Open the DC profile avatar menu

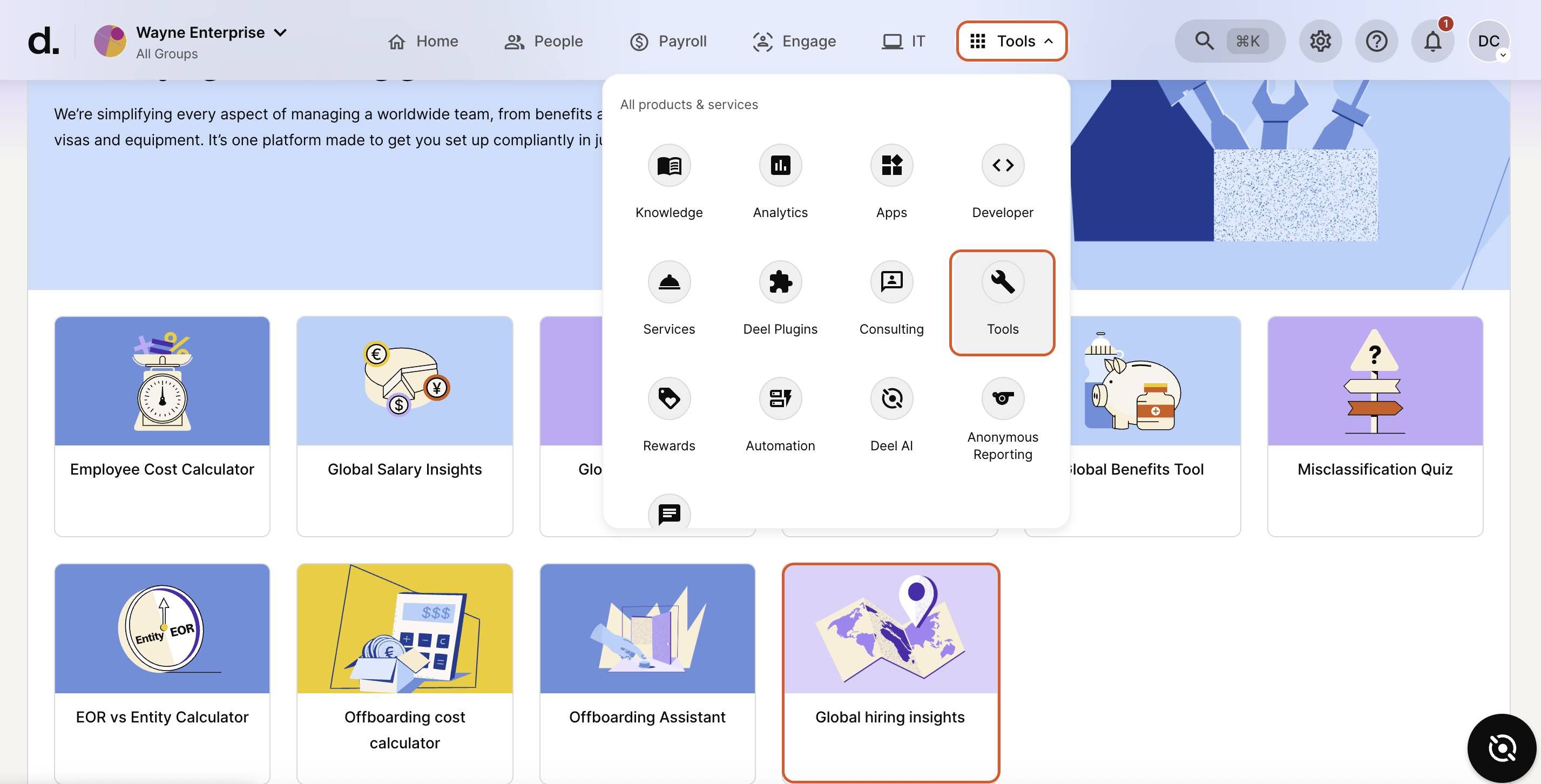pyautogui.click(x=1489, y=41)
